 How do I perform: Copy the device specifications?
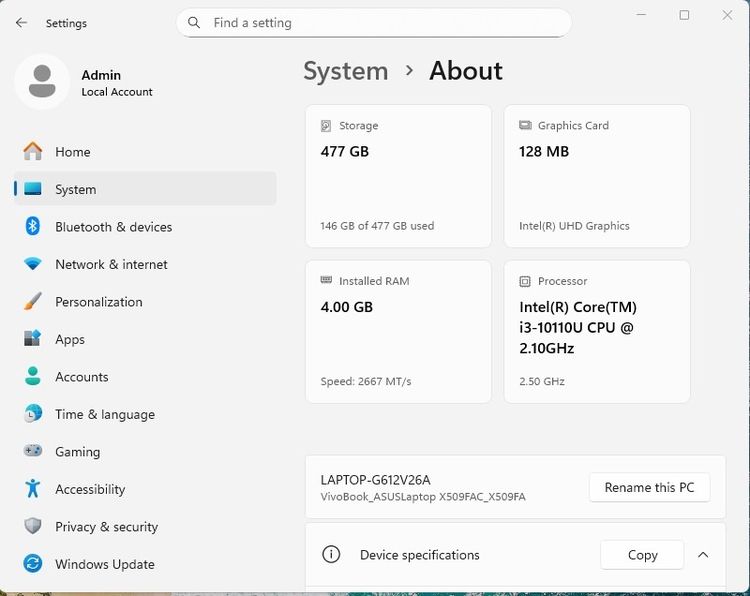point(642,555)
